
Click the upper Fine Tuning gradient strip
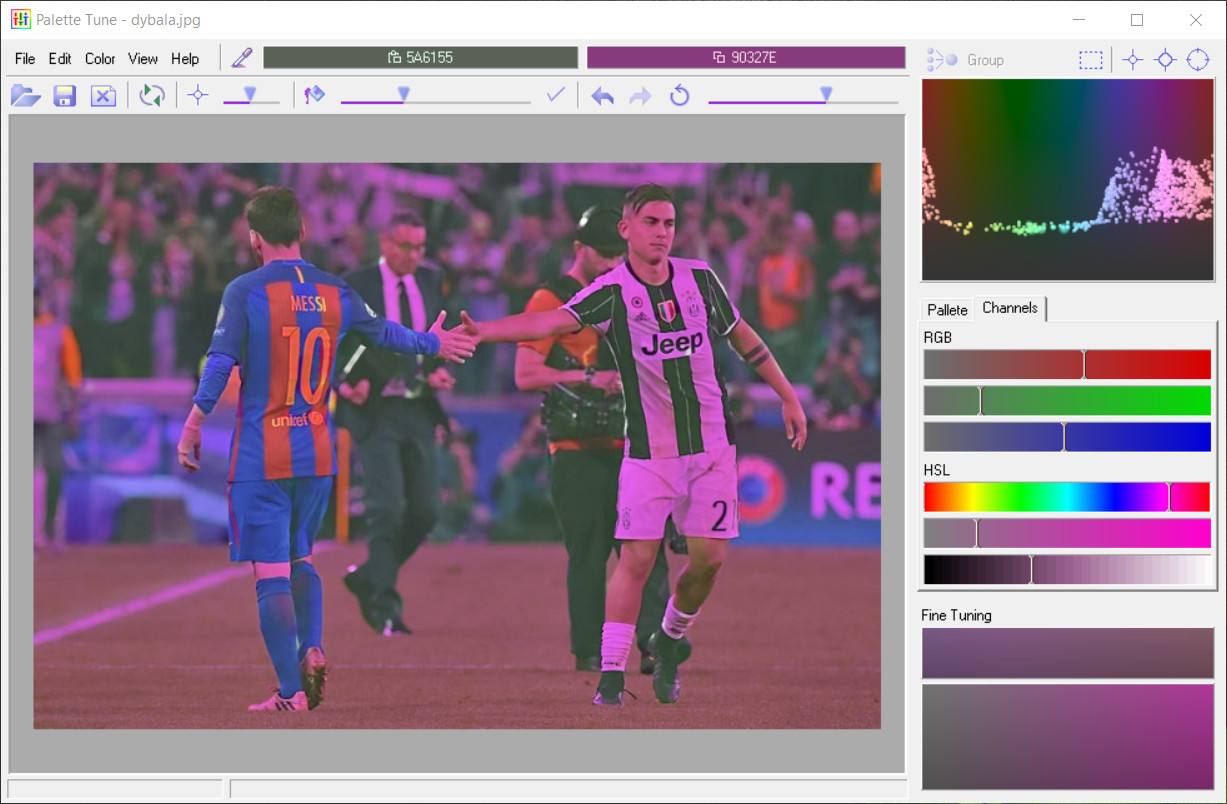click(x=1067, y=653)
